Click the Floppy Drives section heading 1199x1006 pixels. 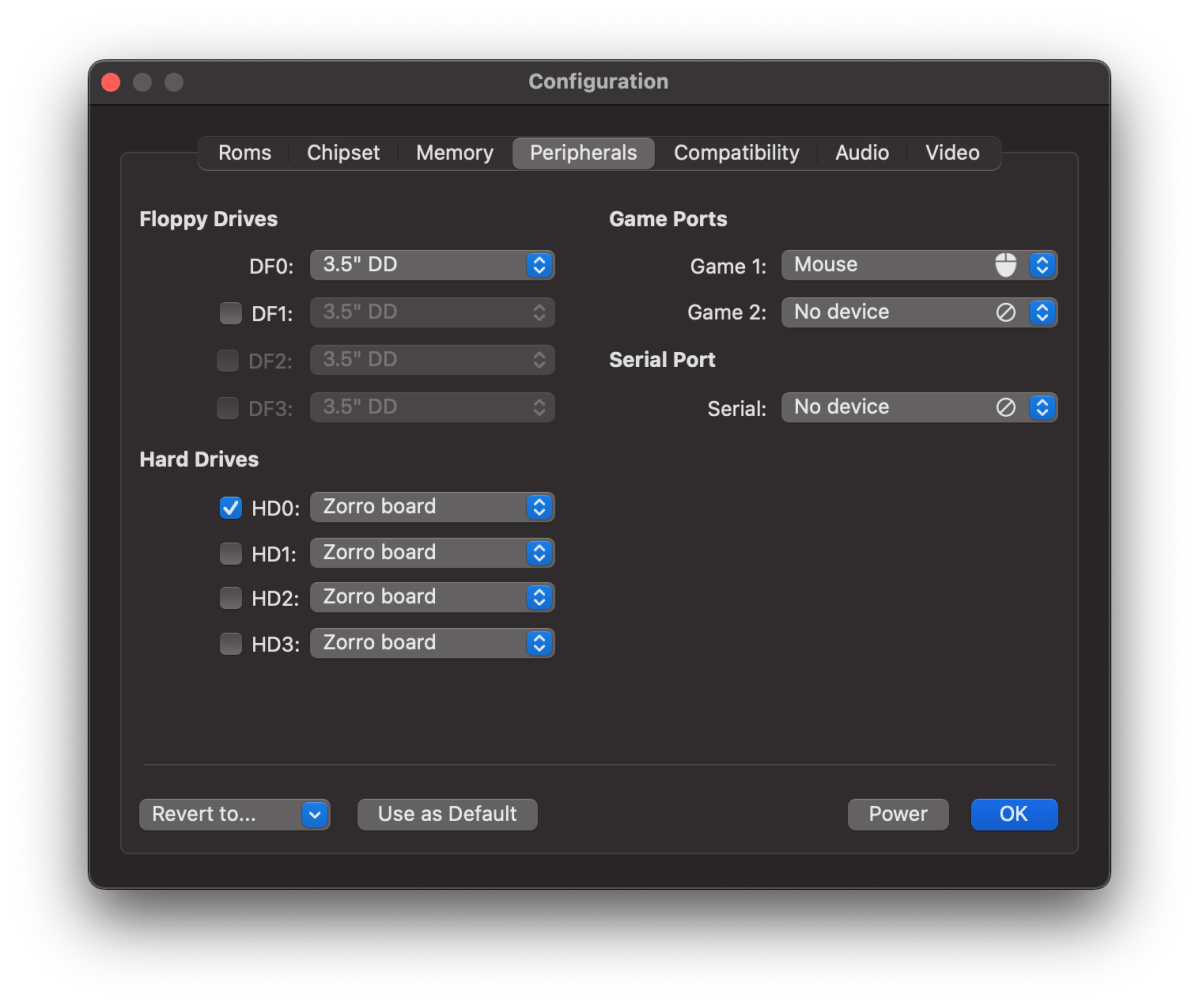[x=208, y=219]
